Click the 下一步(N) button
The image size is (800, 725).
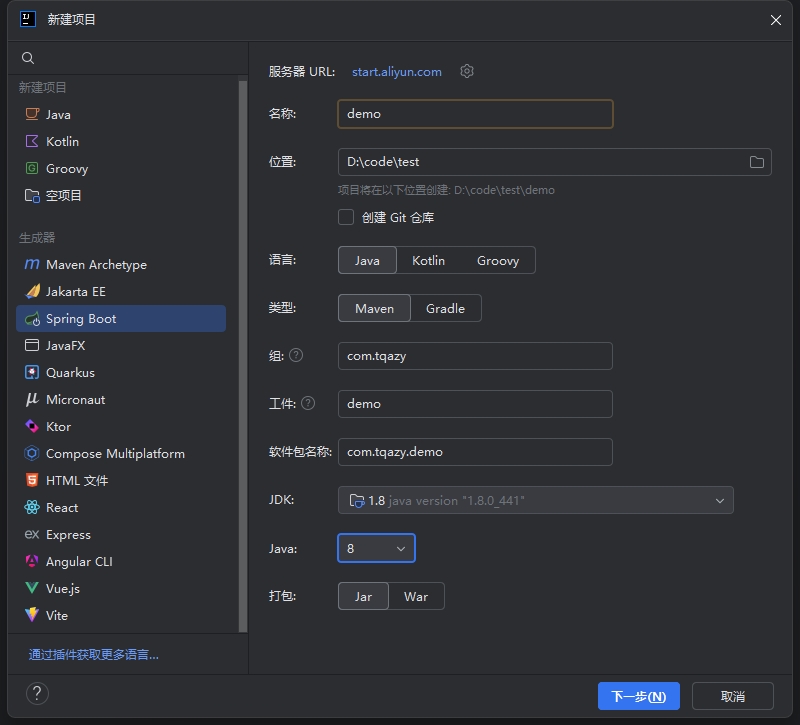(x=639, y=696)
